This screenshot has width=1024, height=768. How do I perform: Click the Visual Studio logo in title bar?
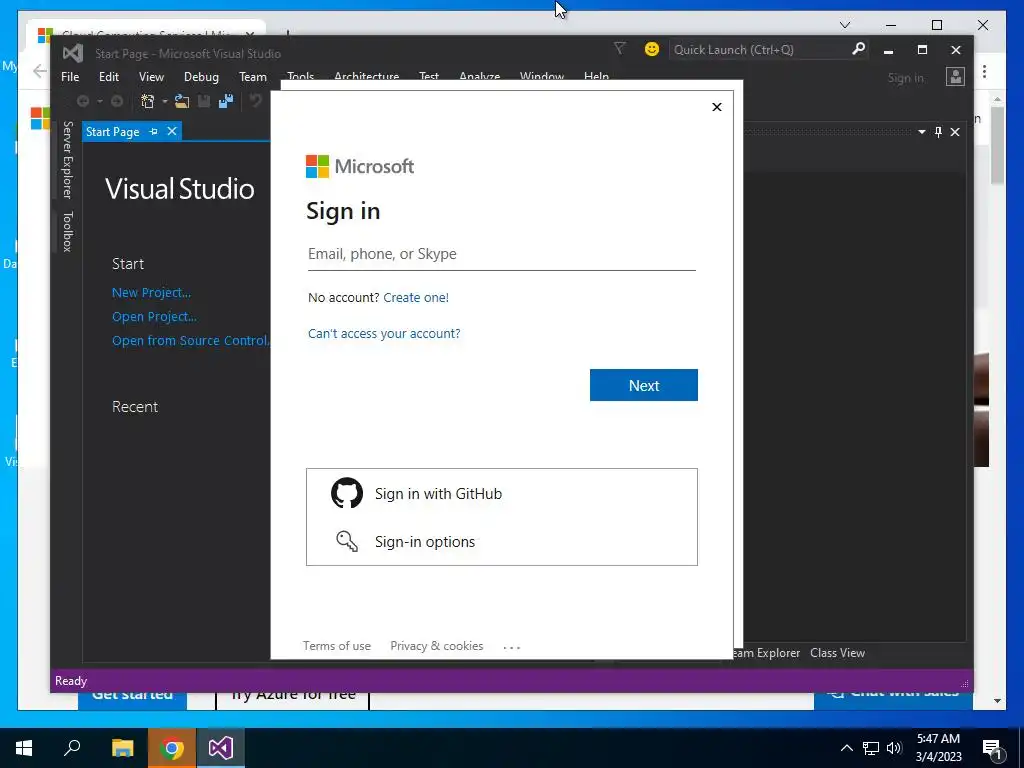(x=72, y=53)
